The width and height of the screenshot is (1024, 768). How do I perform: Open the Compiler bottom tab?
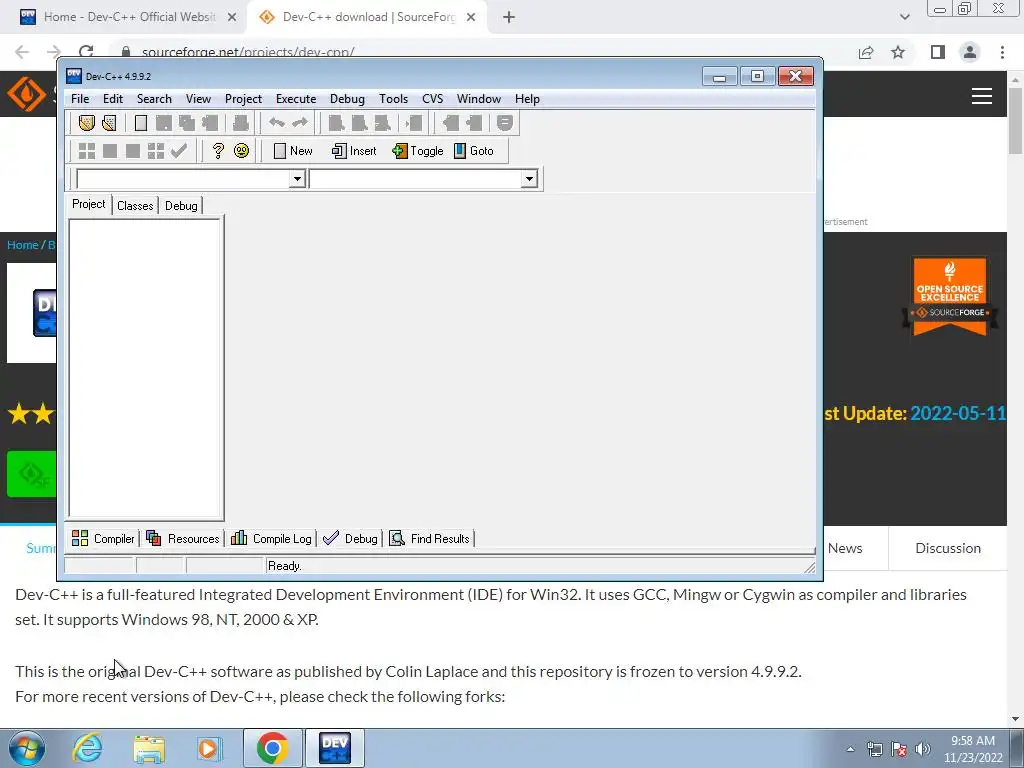tap(103, 538)
